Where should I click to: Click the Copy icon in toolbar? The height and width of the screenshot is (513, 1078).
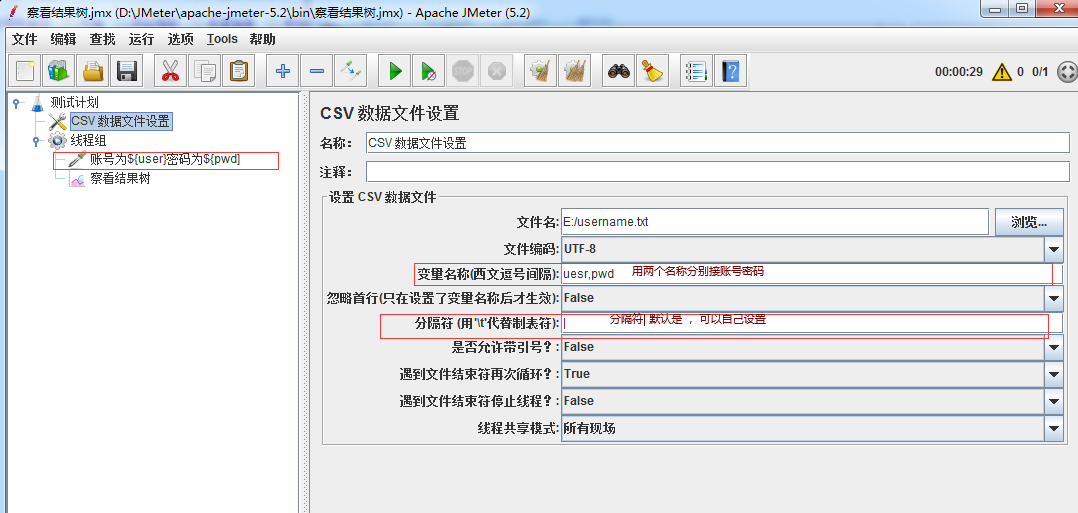205,71
